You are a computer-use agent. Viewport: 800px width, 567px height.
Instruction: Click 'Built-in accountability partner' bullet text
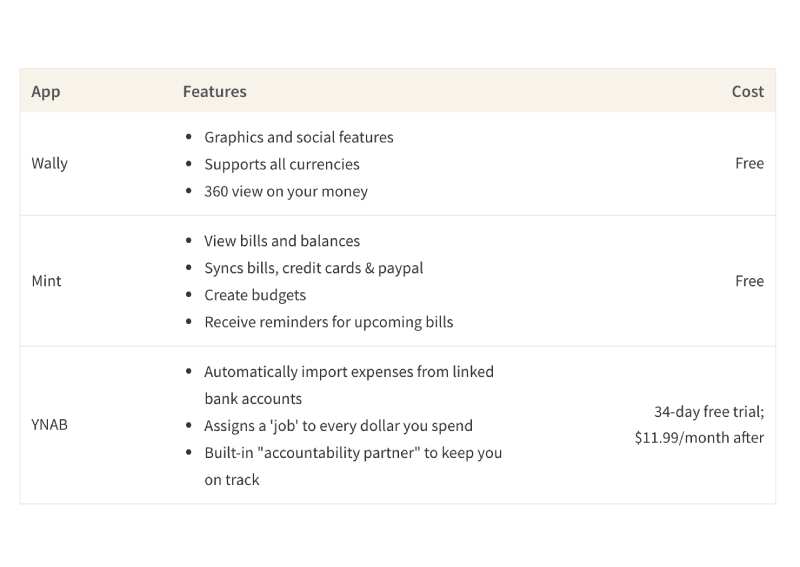coord(352,453)
